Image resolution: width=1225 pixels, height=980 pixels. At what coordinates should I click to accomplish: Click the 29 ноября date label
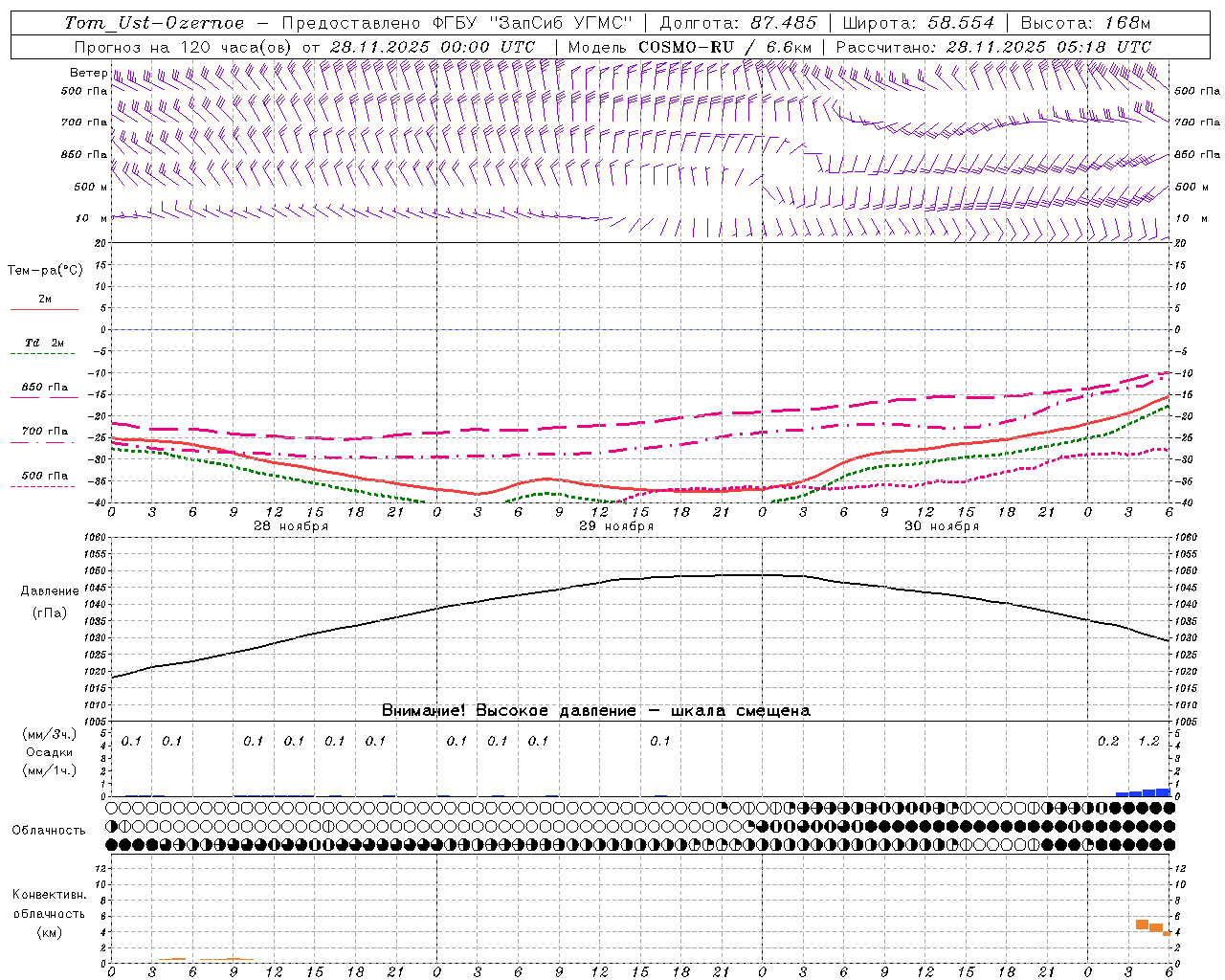616,526
